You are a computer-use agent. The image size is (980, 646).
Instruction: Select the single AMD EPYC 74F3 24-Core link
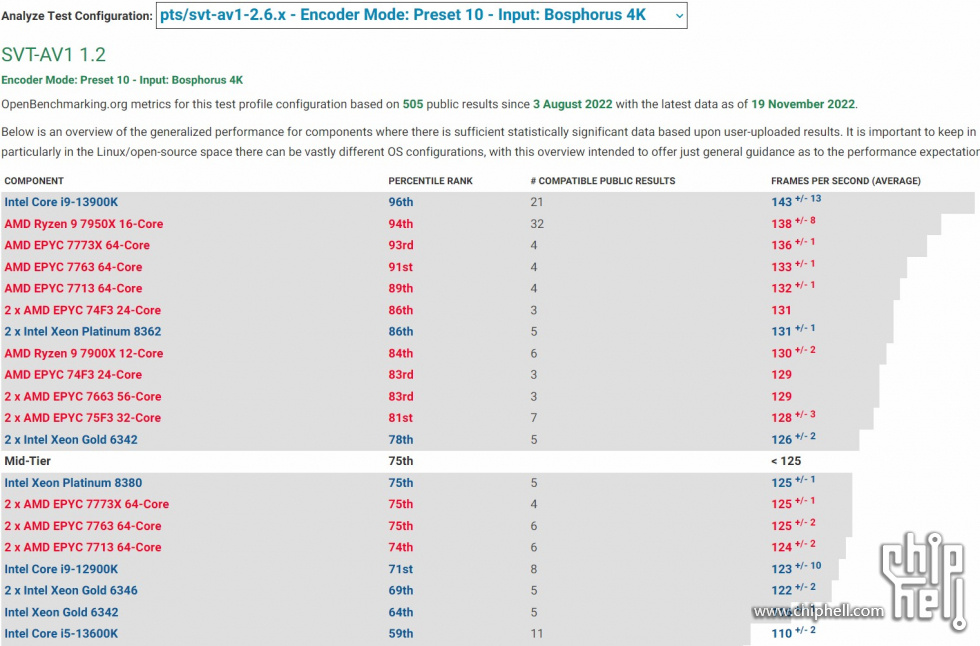[x=73, y=374]
